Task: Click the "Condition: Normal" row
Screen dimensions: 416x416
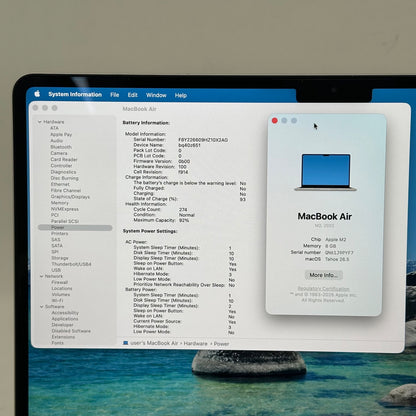Action: click(x=164, y=215)
